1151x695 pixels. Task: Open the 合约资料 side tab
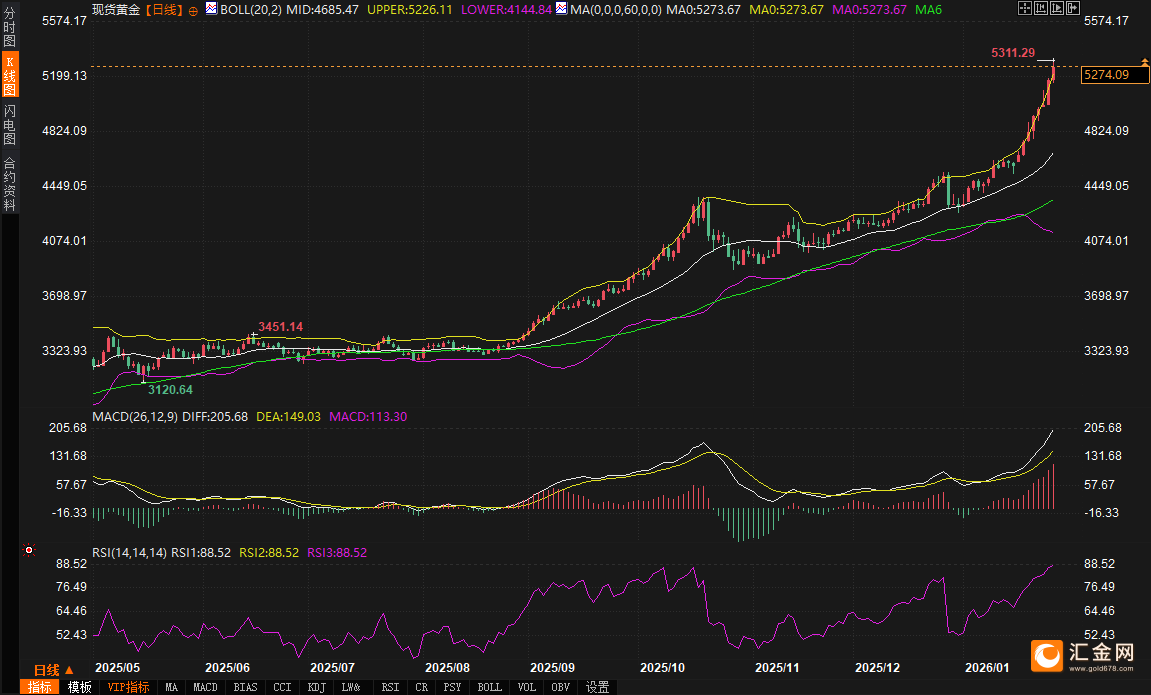pyautogui.click(x=9, y=183)
